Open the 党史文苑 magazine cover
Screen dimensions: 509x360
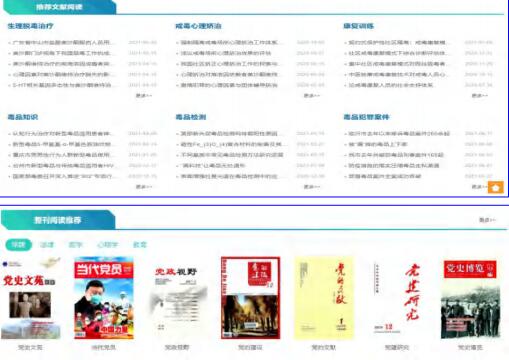point(31,298)
